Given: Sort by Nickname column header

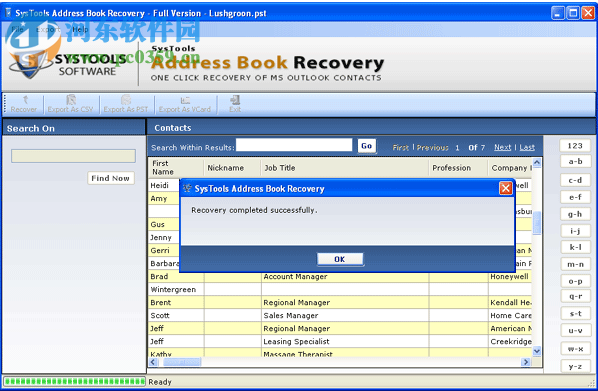Looking at the screenshot, I should coord(232,167).
